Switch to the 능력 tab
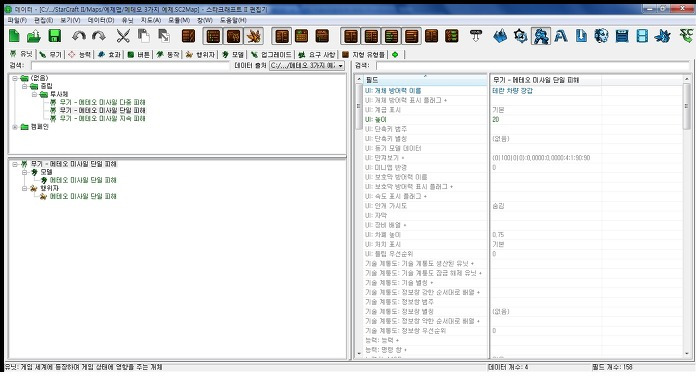Image resolution: width=700 pixels, height=376 pixels. coord(79,54)
